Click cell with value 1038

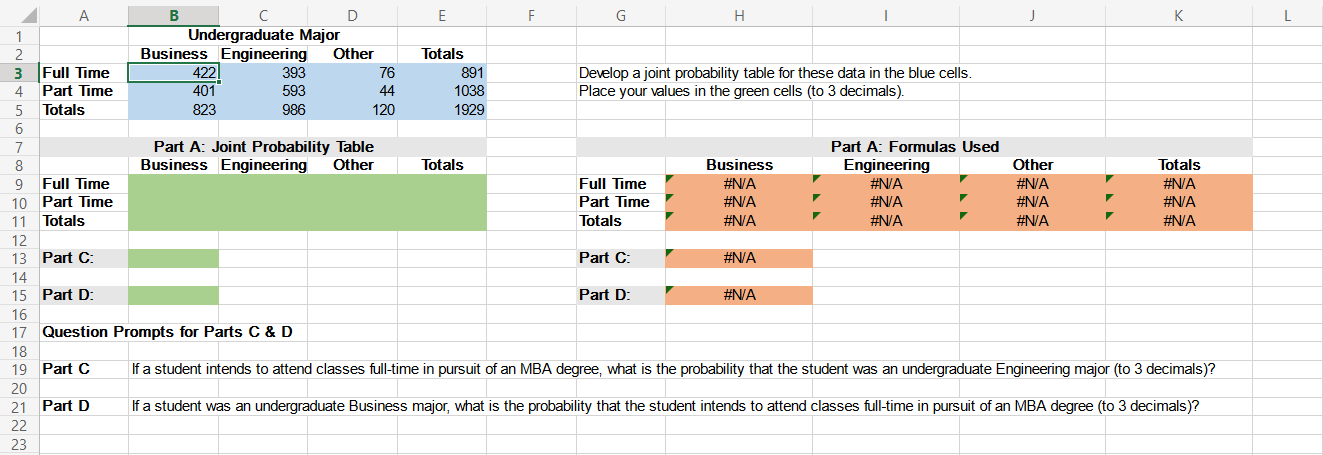(442, 91)
